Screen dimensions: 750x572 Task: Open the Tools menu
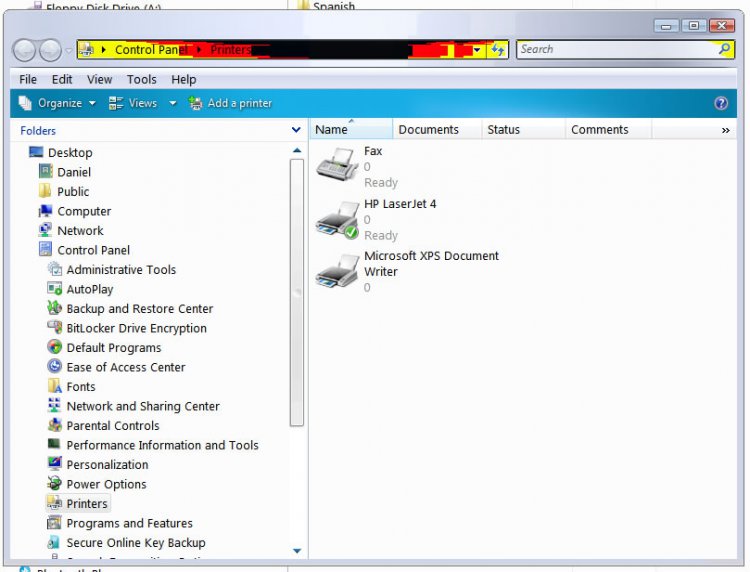pos(141,79)
